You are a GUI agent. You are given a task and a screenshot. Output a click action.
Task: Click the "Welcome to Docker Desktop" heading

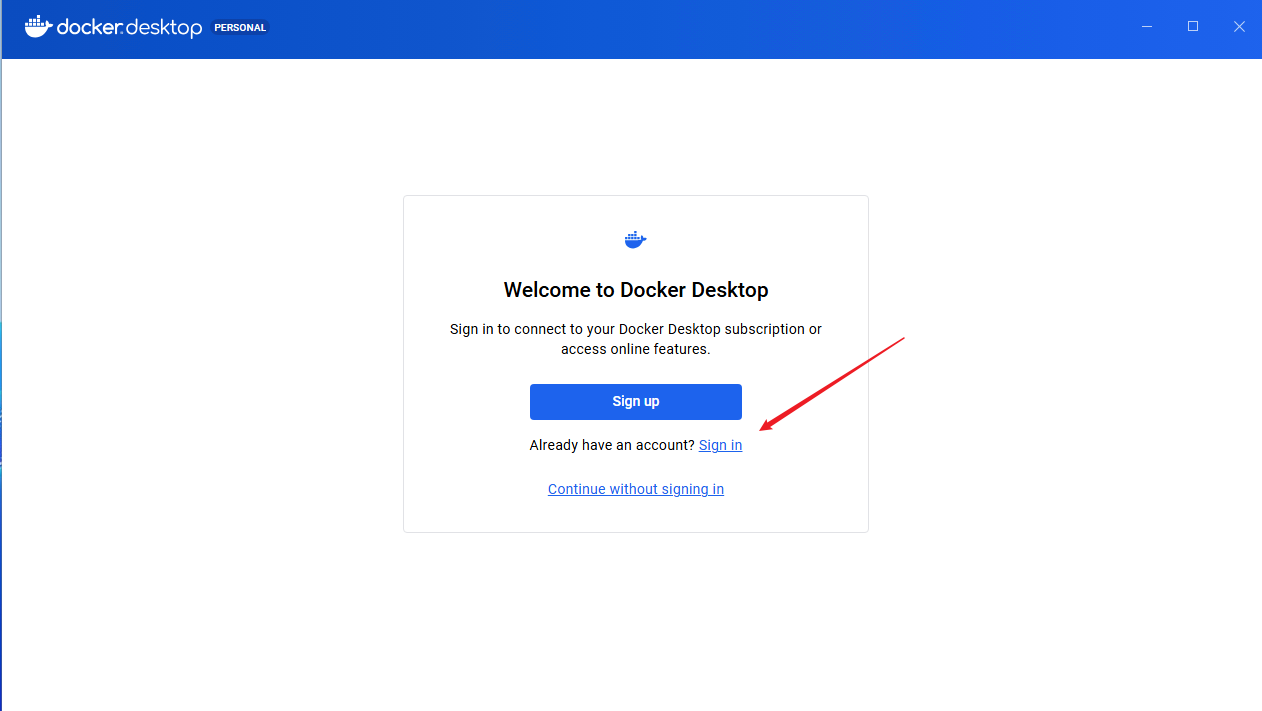tap(636, 290)
